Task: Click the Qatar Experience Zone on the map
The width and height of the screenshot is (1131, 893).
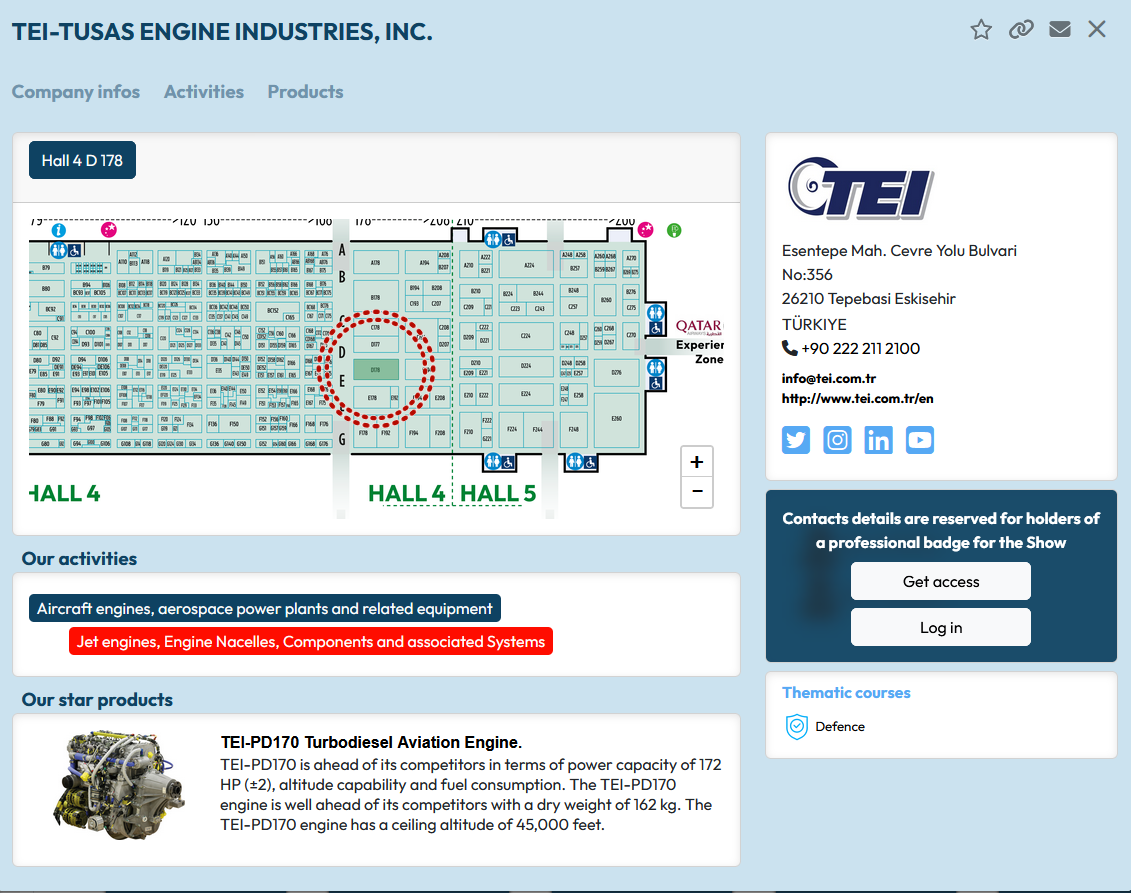Action: [698, 342]
